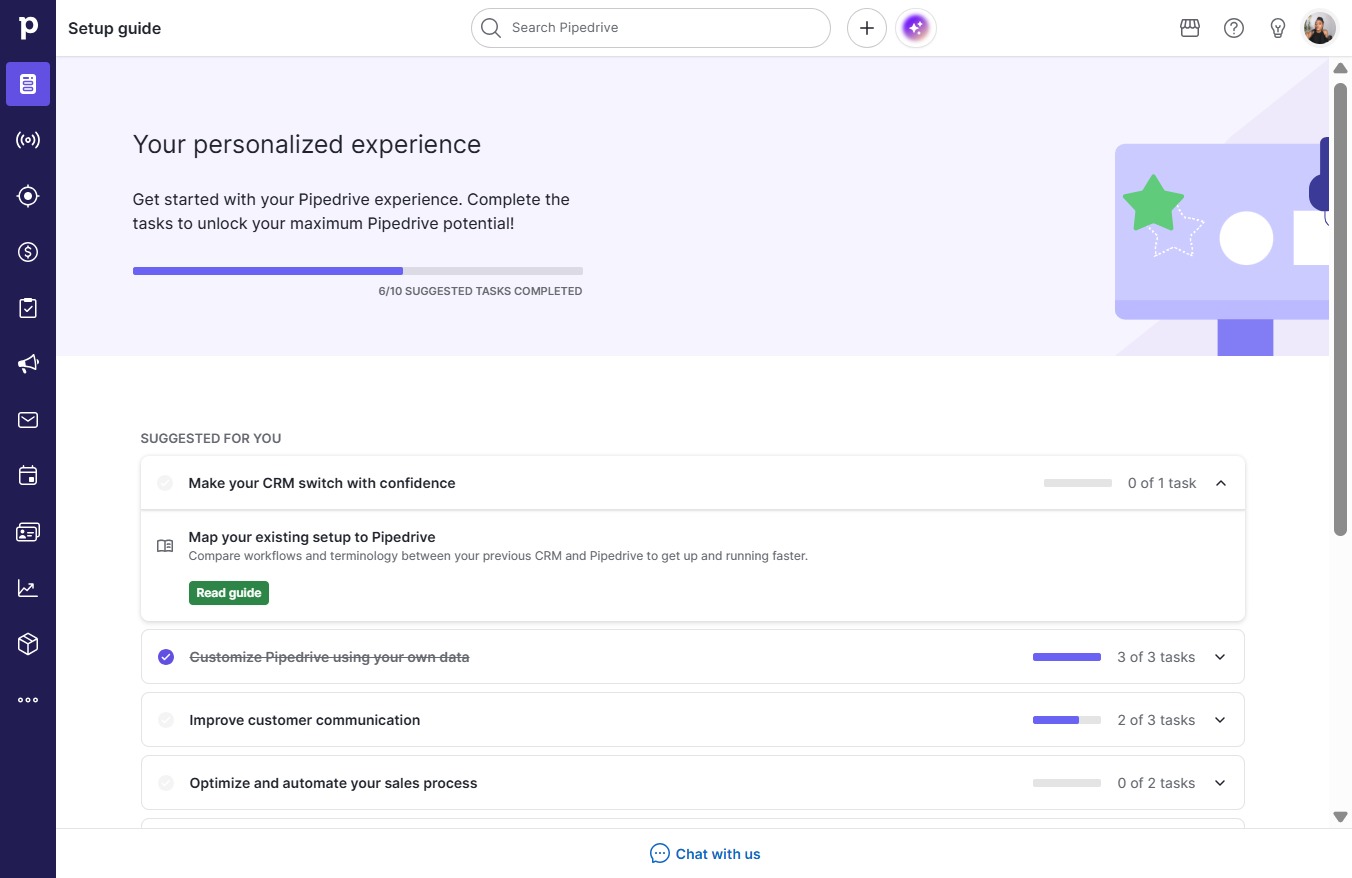Click the '0 of 1 task' counter
Screen dimensions: 1352x878
coord(1162,483)
